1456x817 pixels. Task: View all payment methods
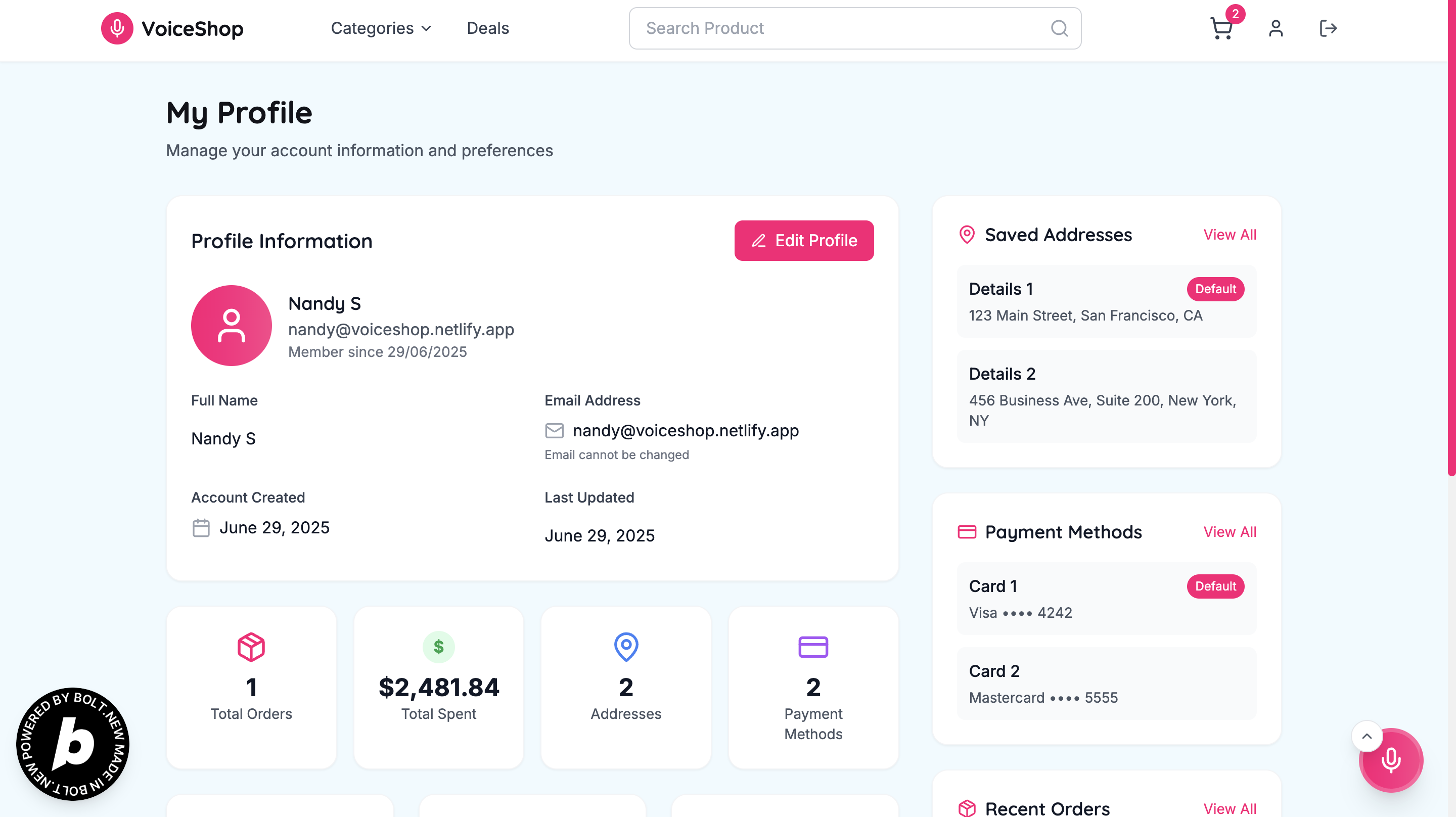(1230, 532)
